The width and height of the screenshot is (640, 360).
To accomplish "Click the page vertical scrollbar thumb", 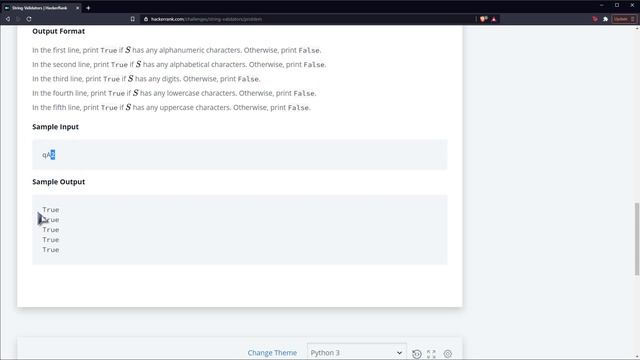I will coord(637,239).
